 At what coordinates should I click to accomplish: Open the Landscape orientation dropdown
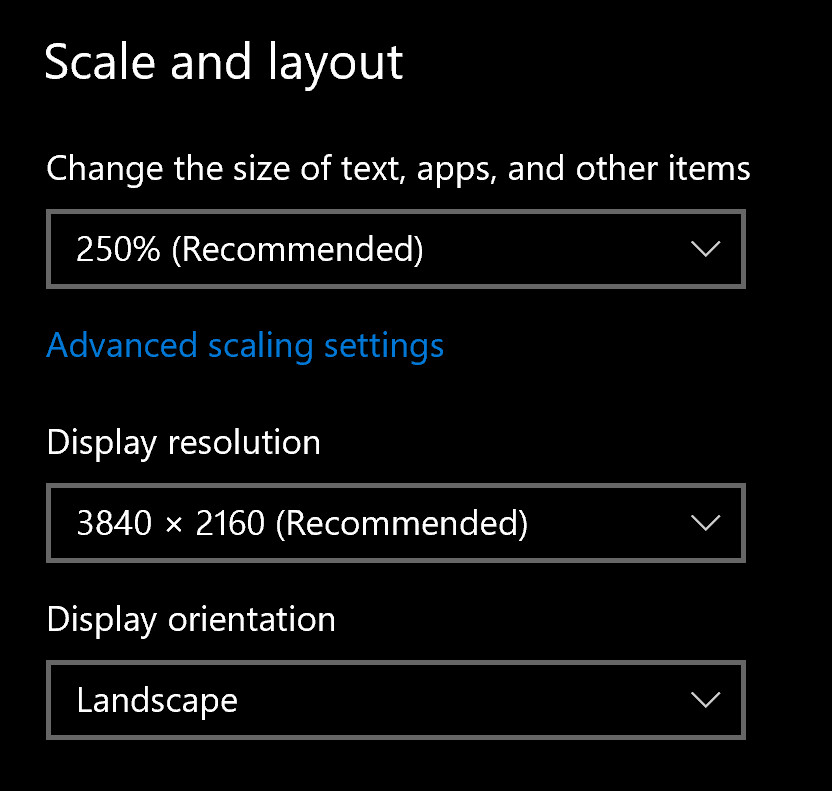tap(395, 699)
